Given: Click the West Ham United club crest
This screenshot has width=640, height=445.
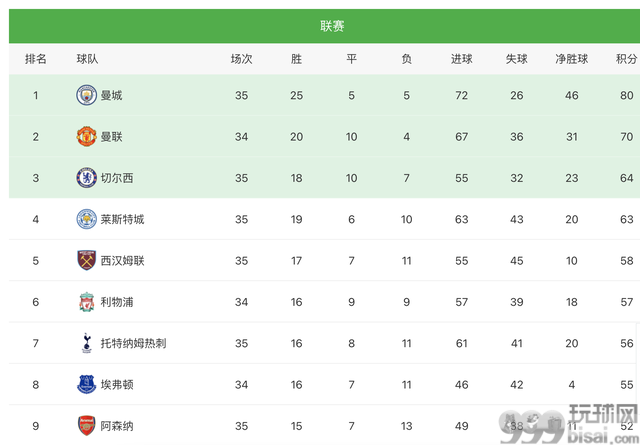Looking at the screenshot, I should point(87,260).
